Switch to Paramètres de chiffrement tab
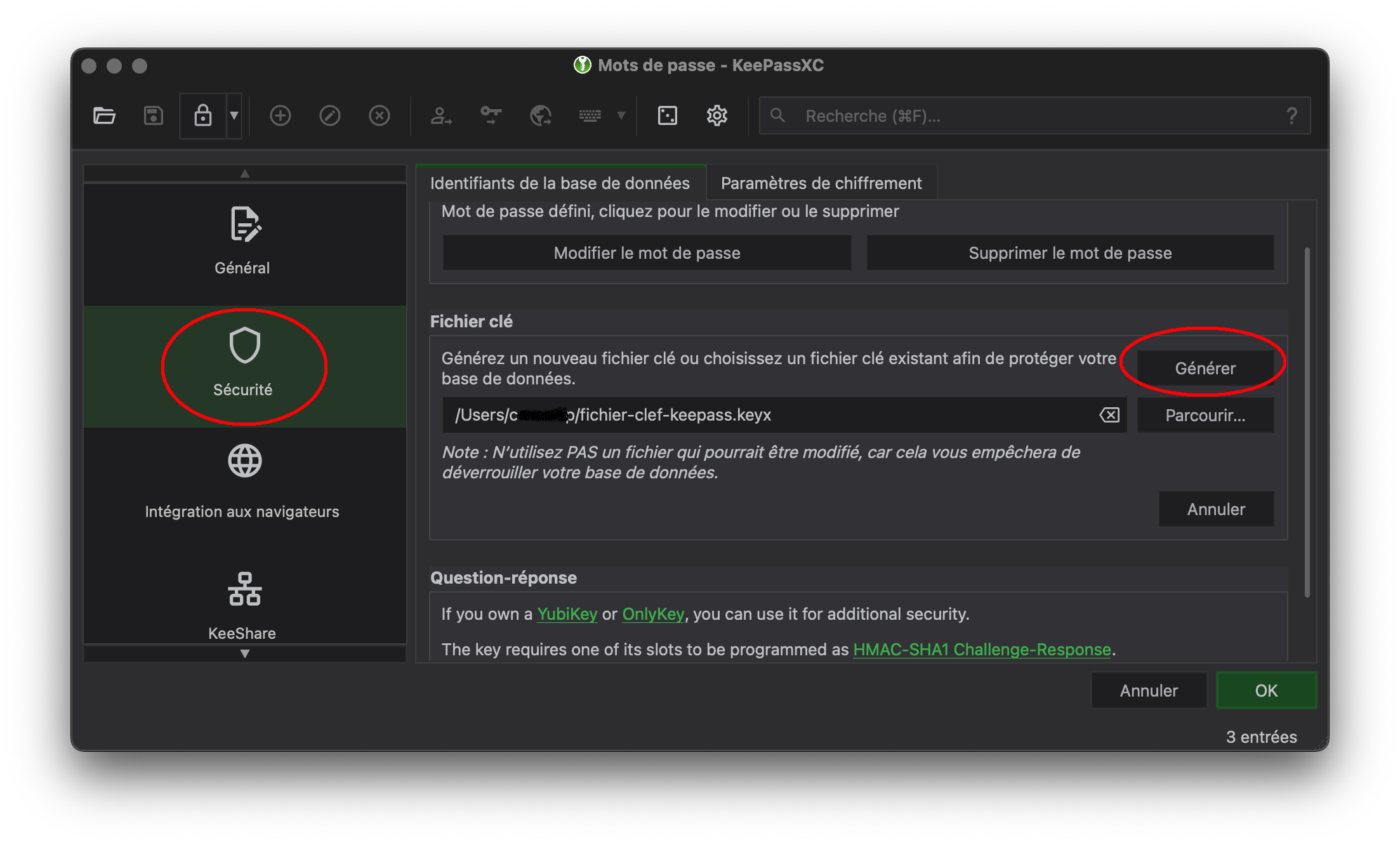1400x845 pixels. click(821, 183)
